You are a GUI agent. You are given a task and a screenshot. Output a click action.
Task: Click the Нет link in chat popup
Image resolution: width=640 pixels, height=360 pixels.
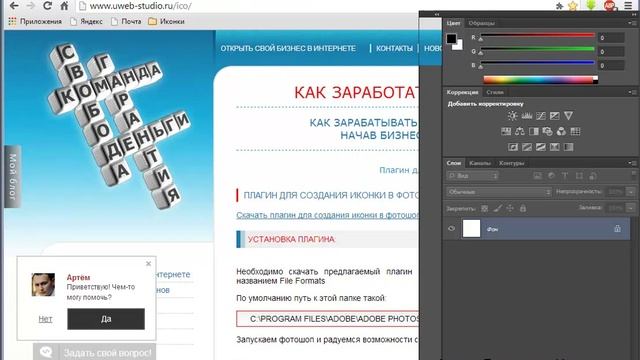(45, 319)
